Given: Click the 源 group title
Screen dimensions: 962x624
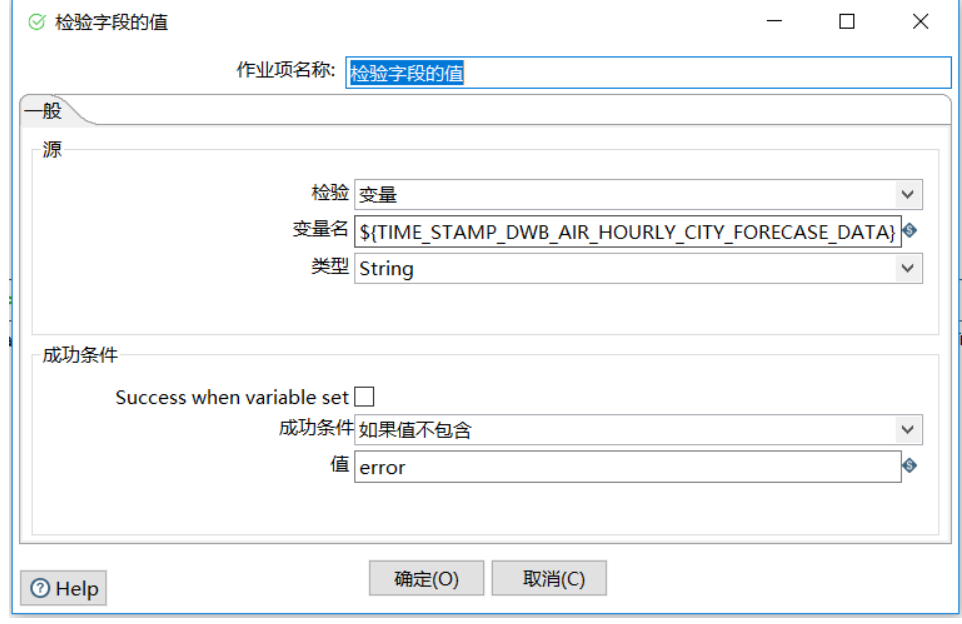Looking at the screenshot, I should pyautogui.click(x=52, y=149).
